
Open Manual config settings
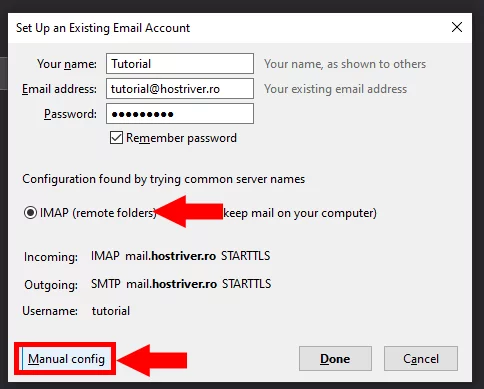[66, 359]
